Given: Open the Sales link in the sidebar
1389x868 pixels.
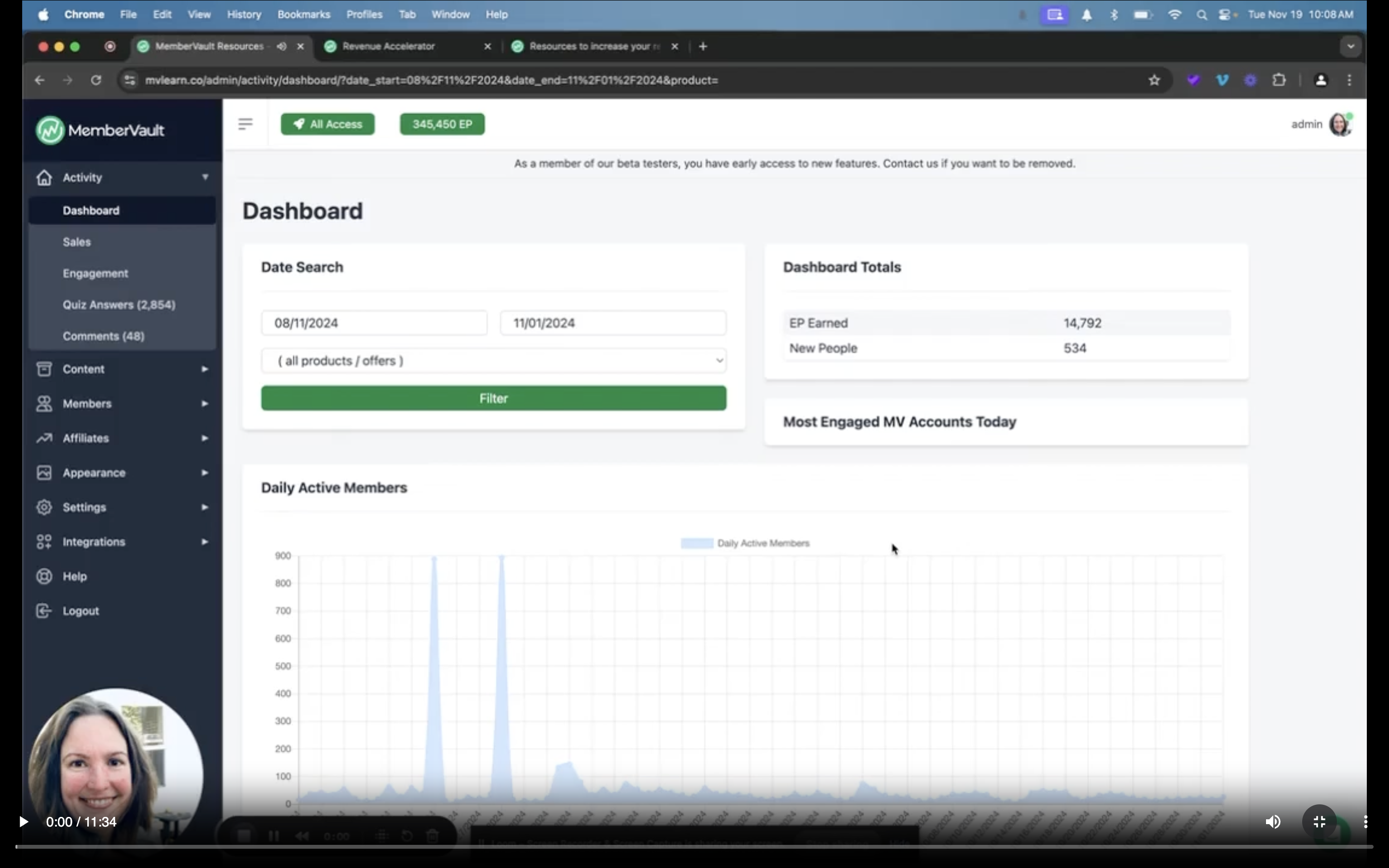Looking at the screenshot, I should coord(77,242).
